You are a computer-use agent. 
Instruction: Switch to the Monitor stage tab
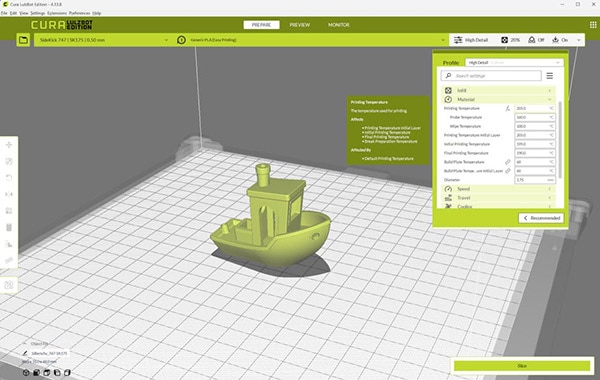tap(339, 25)
